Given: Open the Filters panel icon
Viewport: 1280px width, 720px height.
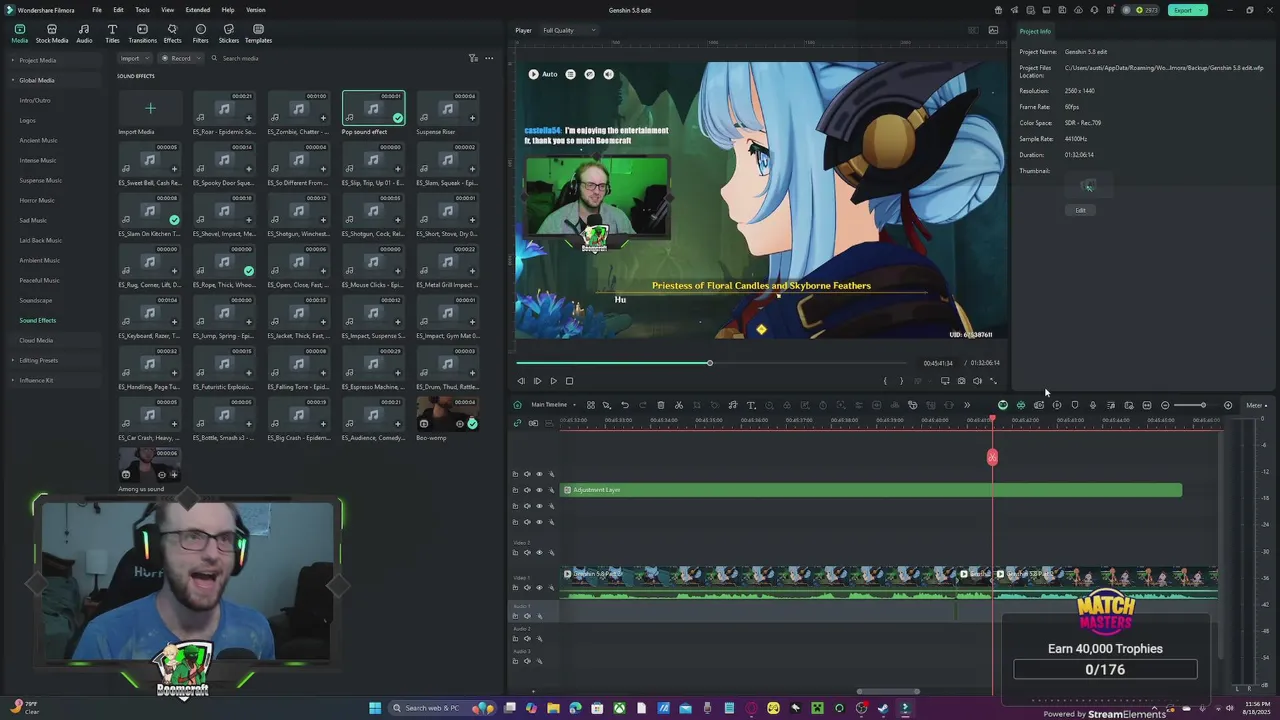Looking at the screenshot, I should [x=200, y=34].
